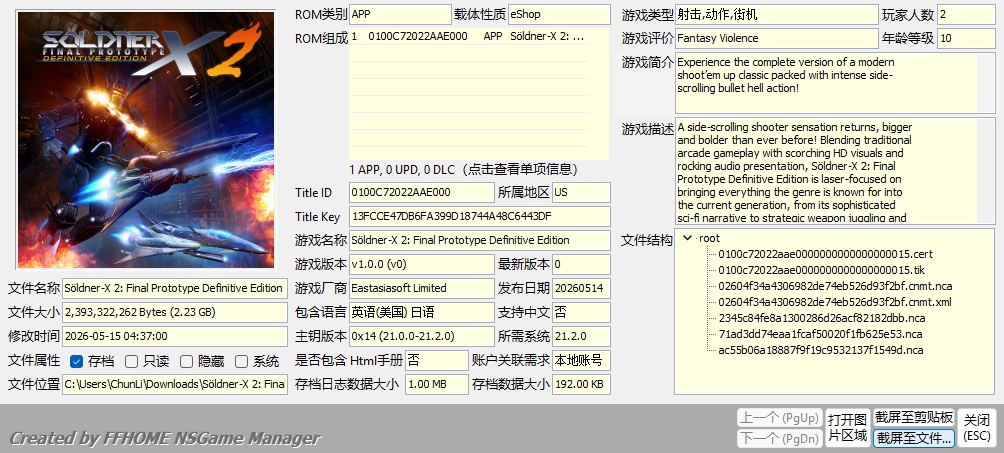Click the 游戏简介 intro text box
1004x453 pixels.
point(835,83)
